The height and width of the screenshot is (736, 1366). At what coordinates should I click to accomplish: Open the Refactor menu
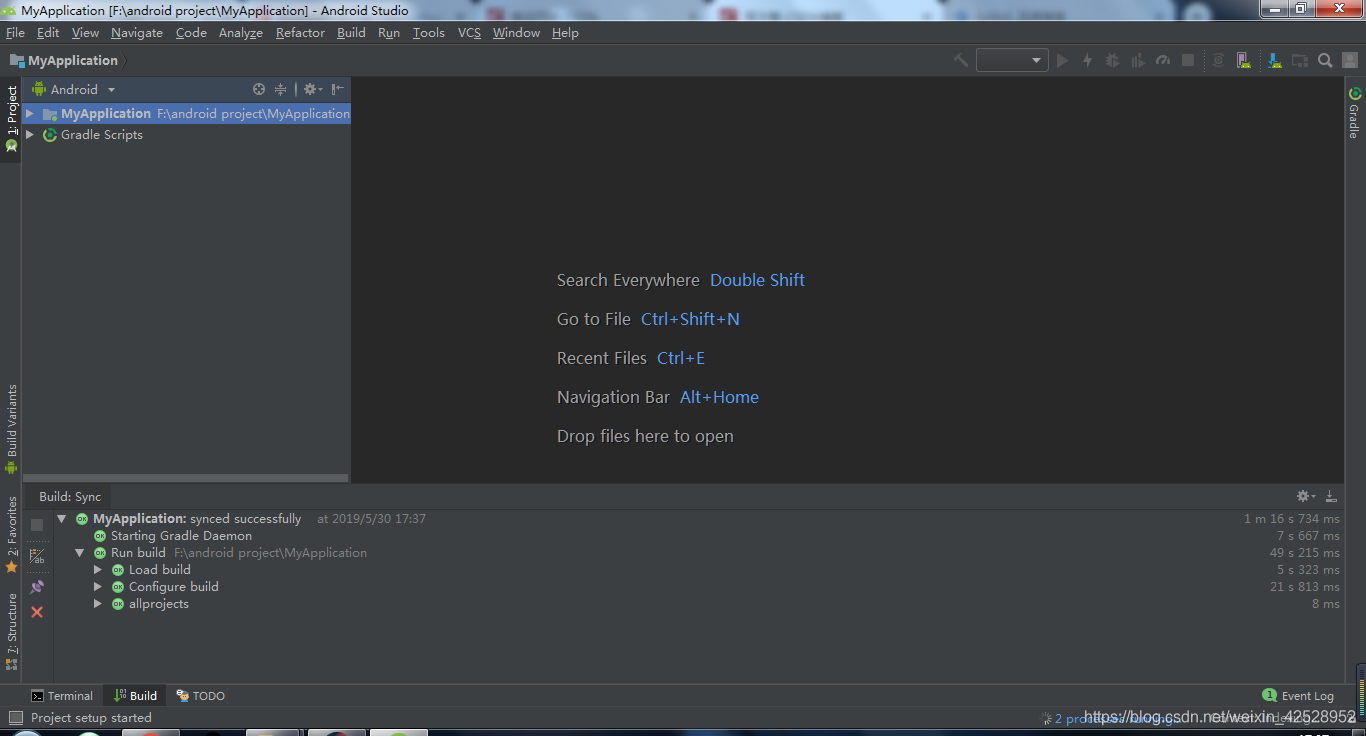click(x=300, y=33)
